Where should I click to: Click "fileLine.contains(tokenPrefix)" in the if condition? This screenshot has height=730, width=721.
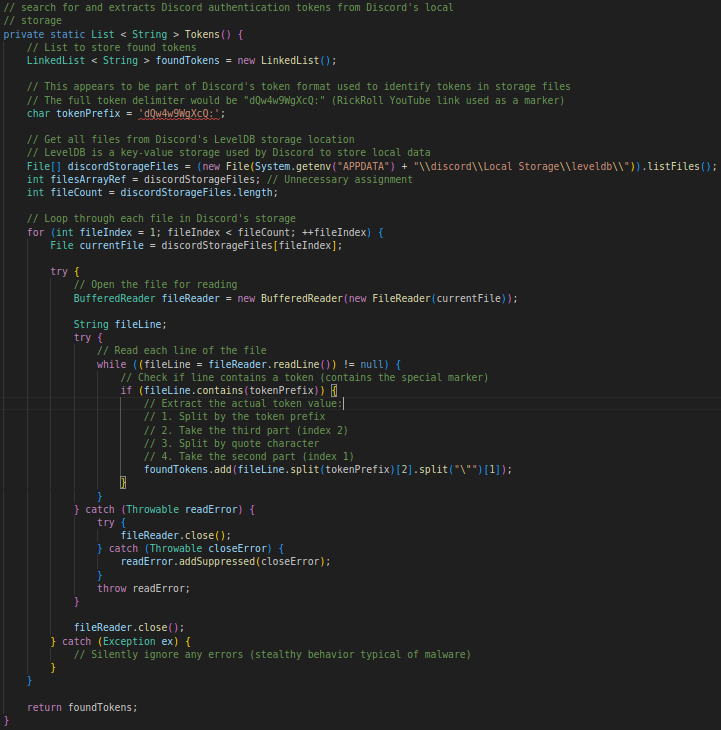coord(231,391)
